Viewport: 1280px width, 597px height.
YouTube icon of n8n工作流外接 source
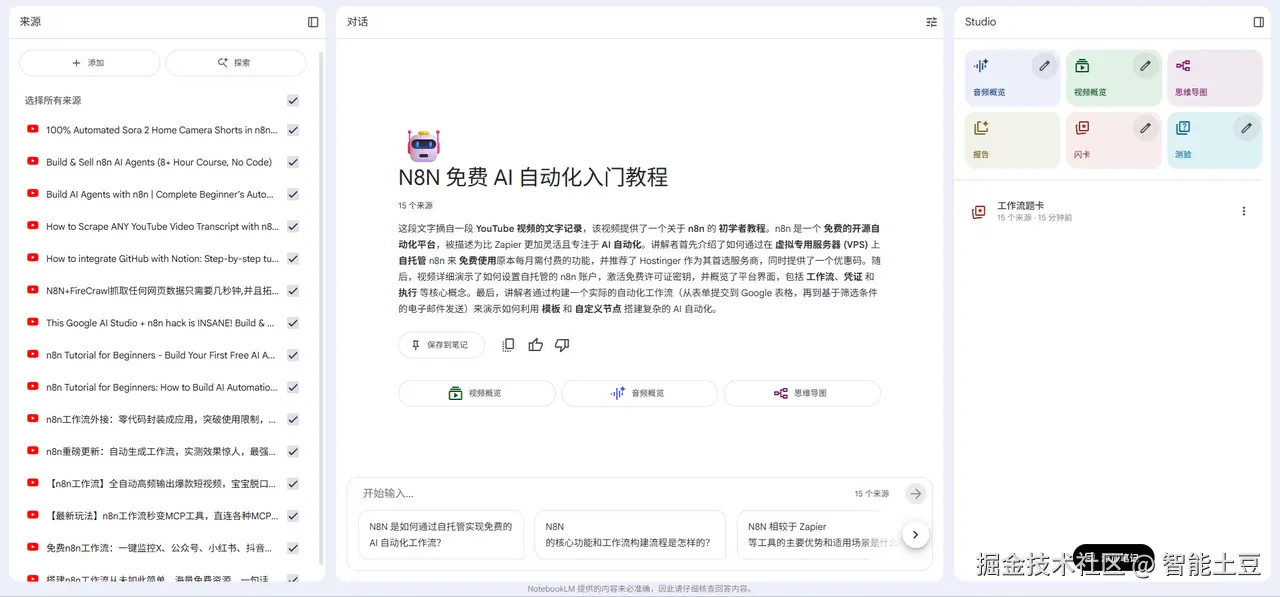tap(33, 419)
